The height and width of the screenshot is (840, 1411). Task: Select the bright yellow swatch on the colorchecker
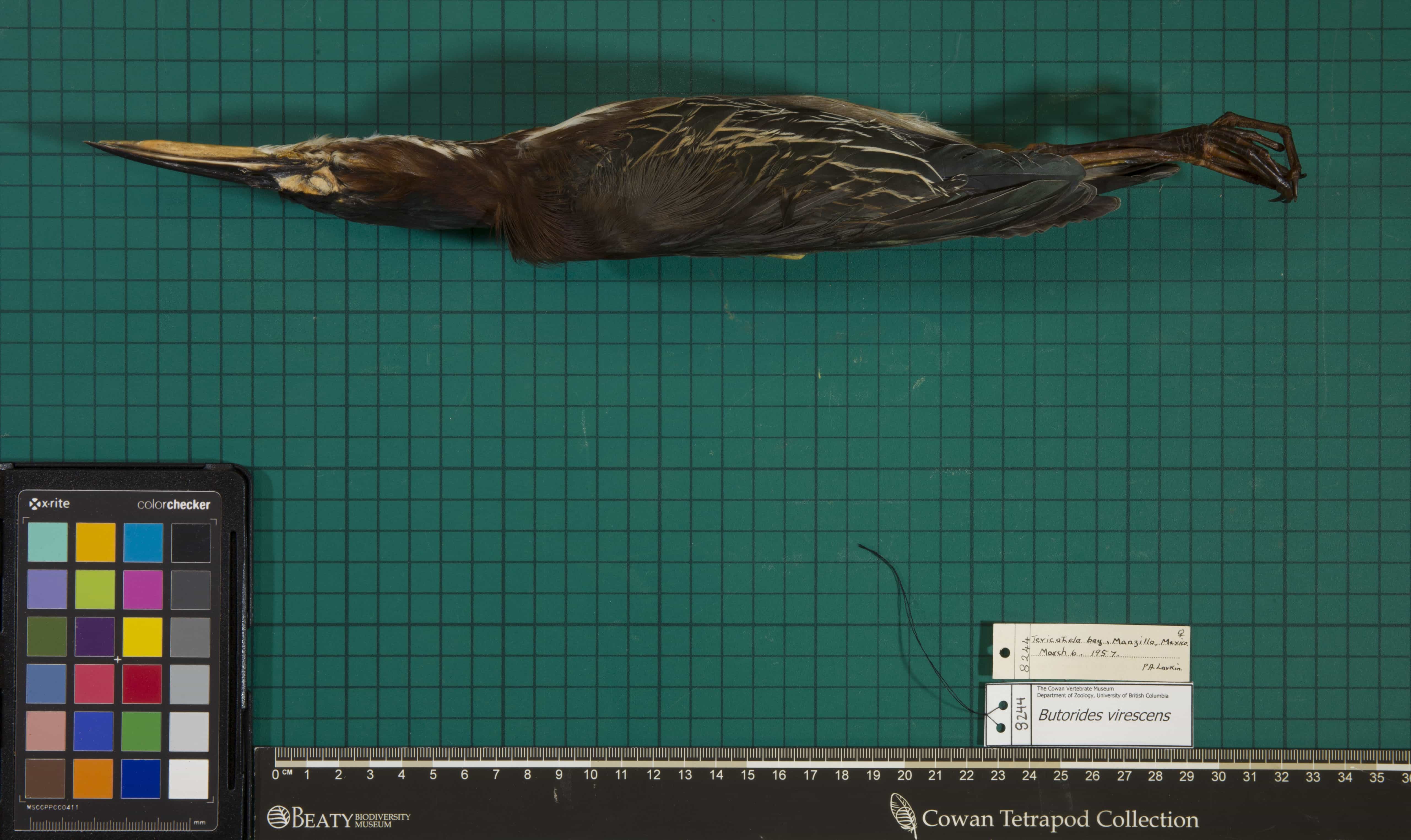(142, 637)
